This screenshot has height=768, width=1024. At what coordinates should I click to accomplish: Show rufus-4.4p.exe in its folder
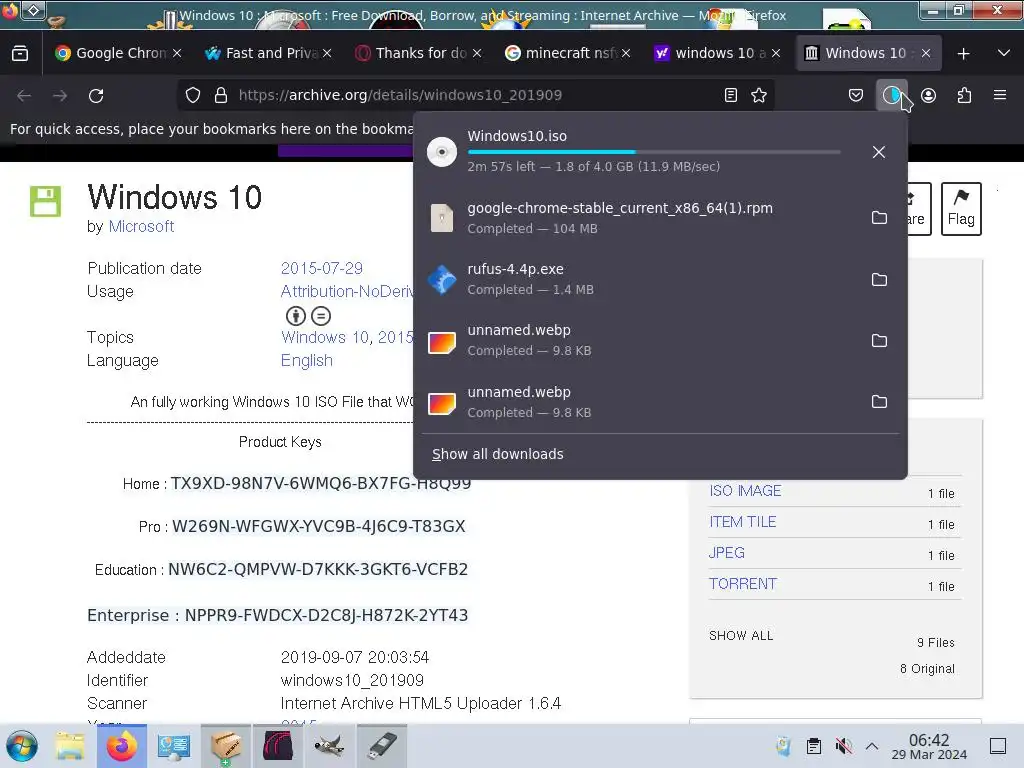point(879,280)
